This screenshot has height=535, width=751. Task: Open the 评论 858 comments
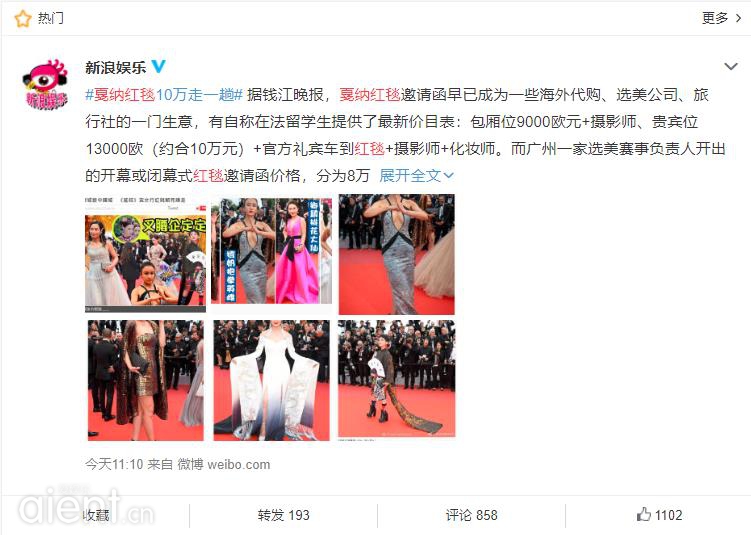click(x=472, y=515)
